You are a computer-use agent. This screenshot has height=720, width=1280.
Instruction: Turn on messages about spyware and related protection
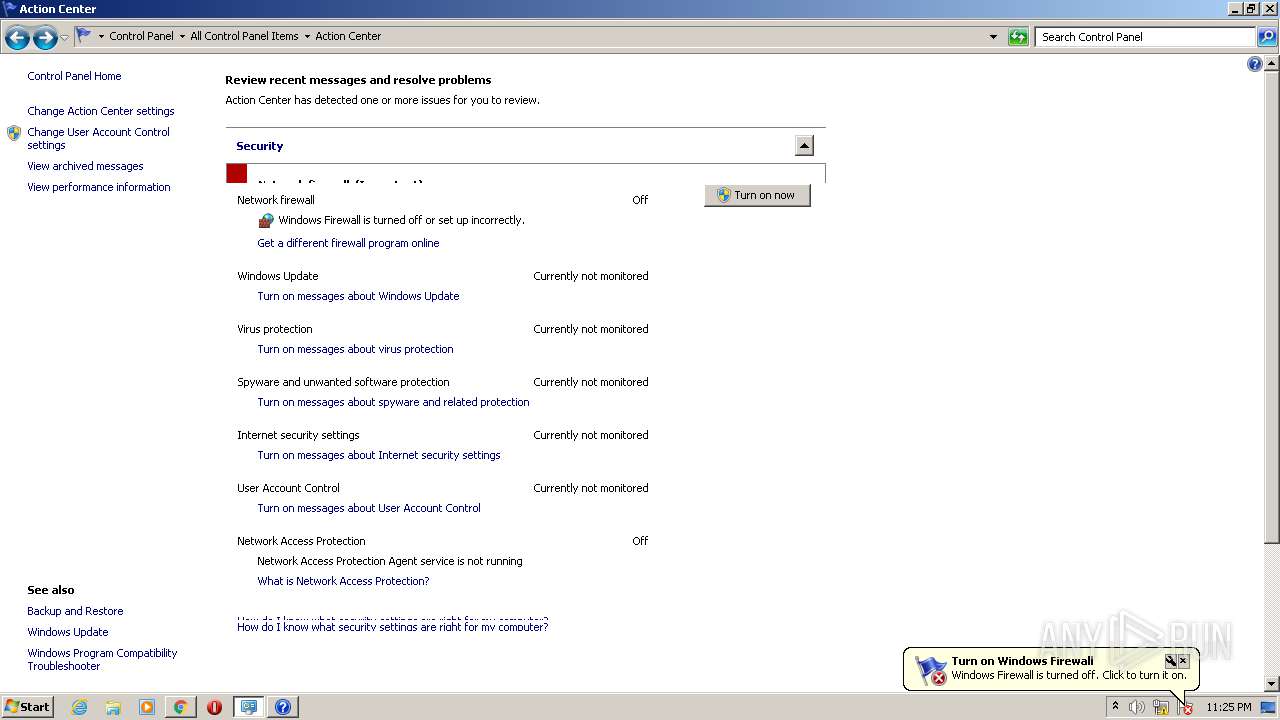(393, 402)
